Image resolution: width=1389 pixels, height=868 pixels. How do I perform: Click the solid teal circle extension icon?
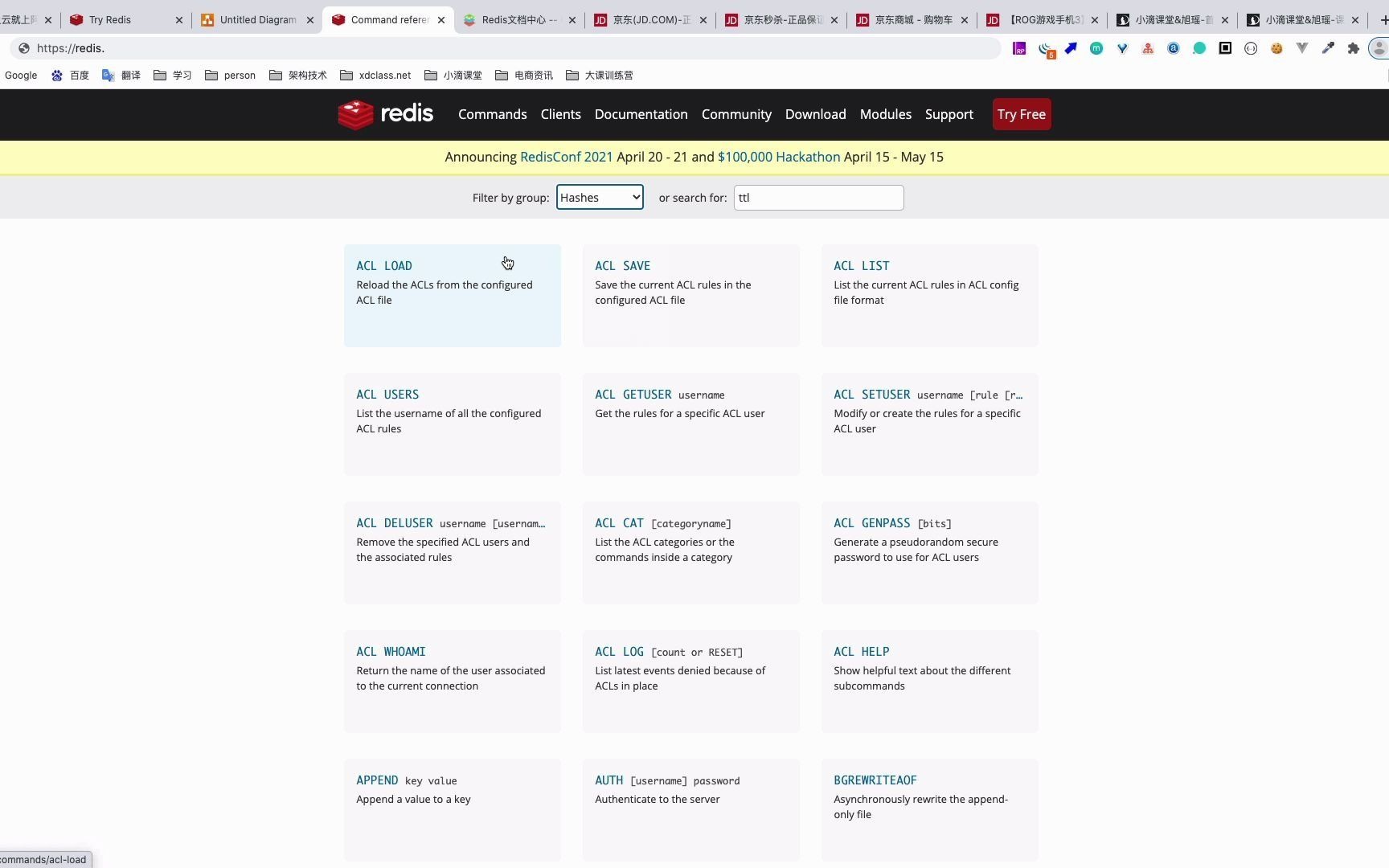click(x=1199, y=48)
